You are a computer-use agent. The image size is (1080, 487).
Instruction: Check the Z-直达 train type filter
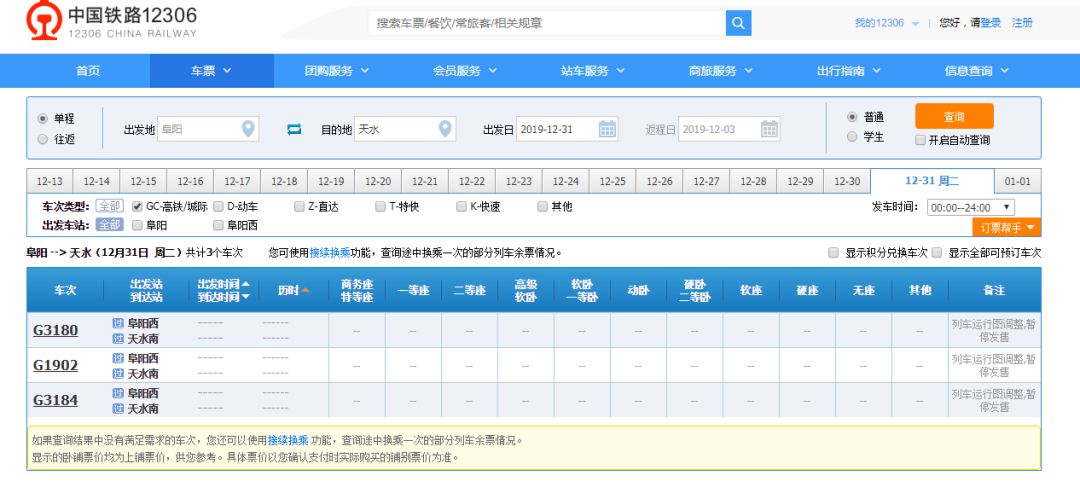299,206
